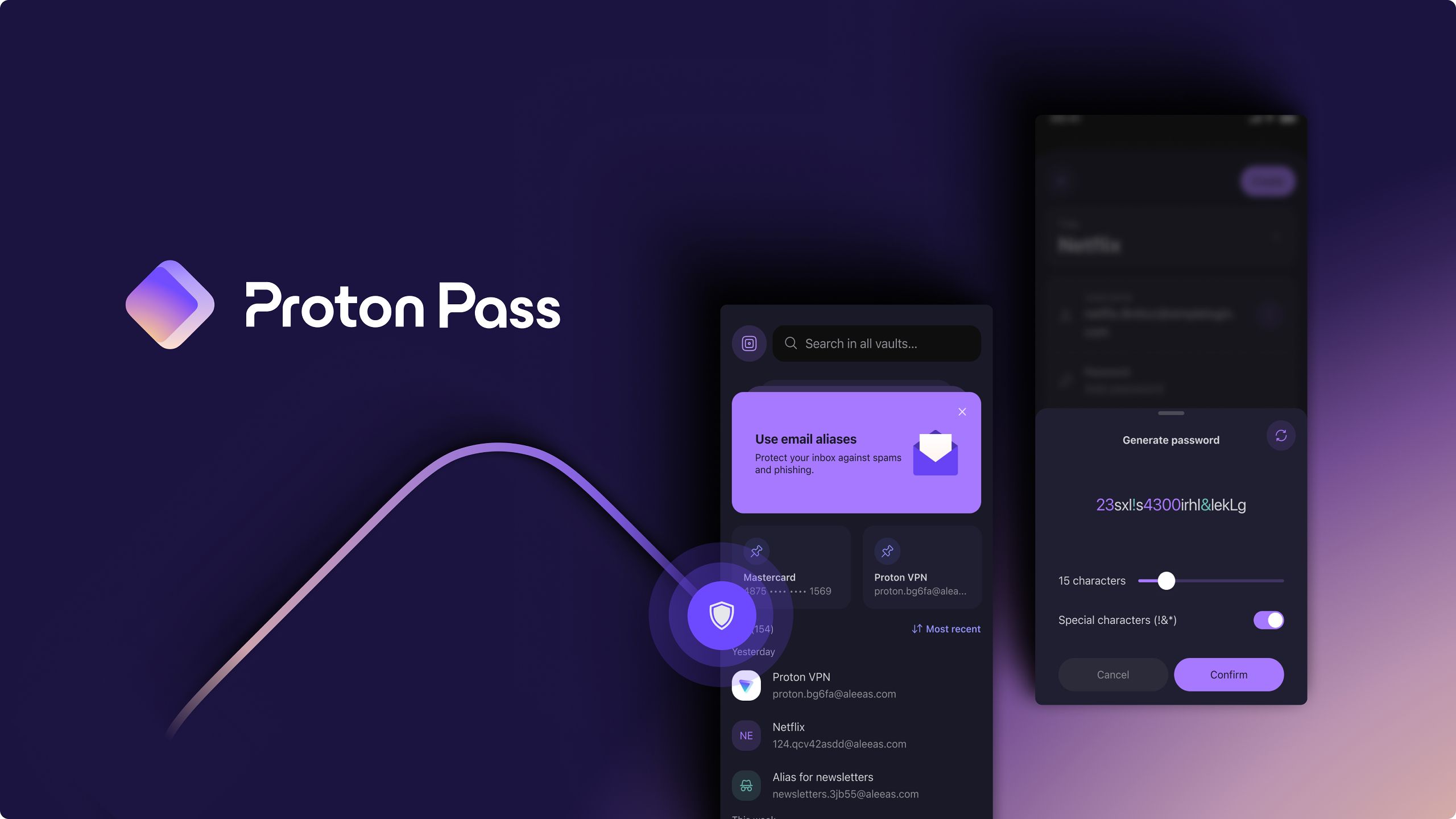Image resolution: width=1456 pixels, height=819 pixels.
Task: Click the Mastercard entry icon
Action: 756,551
